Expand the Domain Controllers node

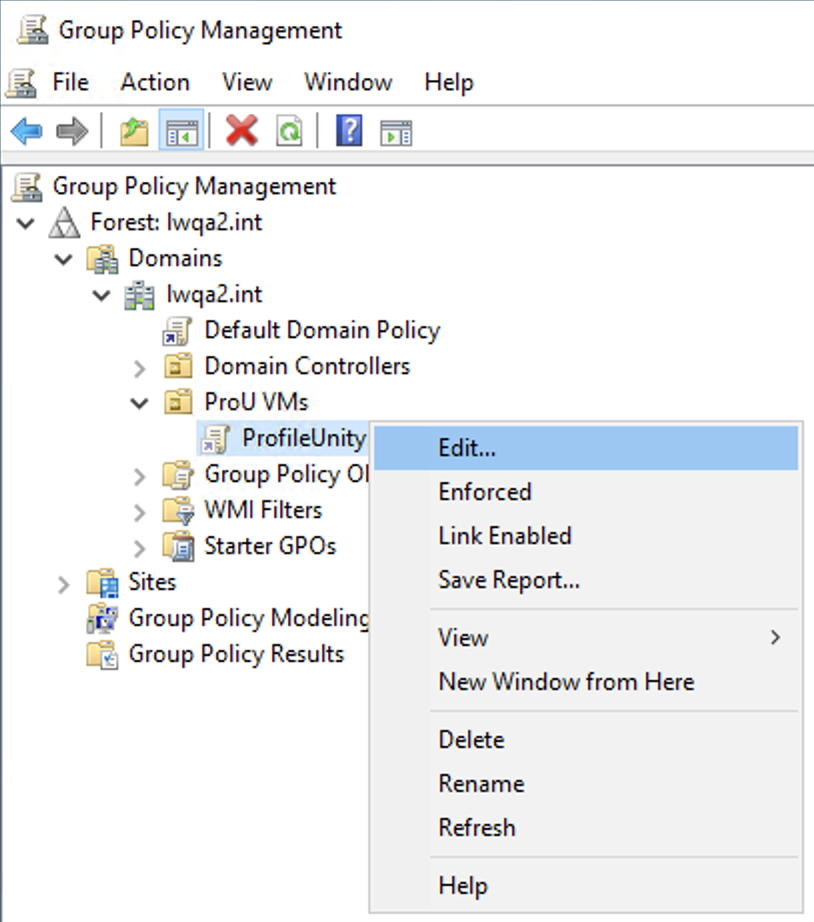coord(140,368)
